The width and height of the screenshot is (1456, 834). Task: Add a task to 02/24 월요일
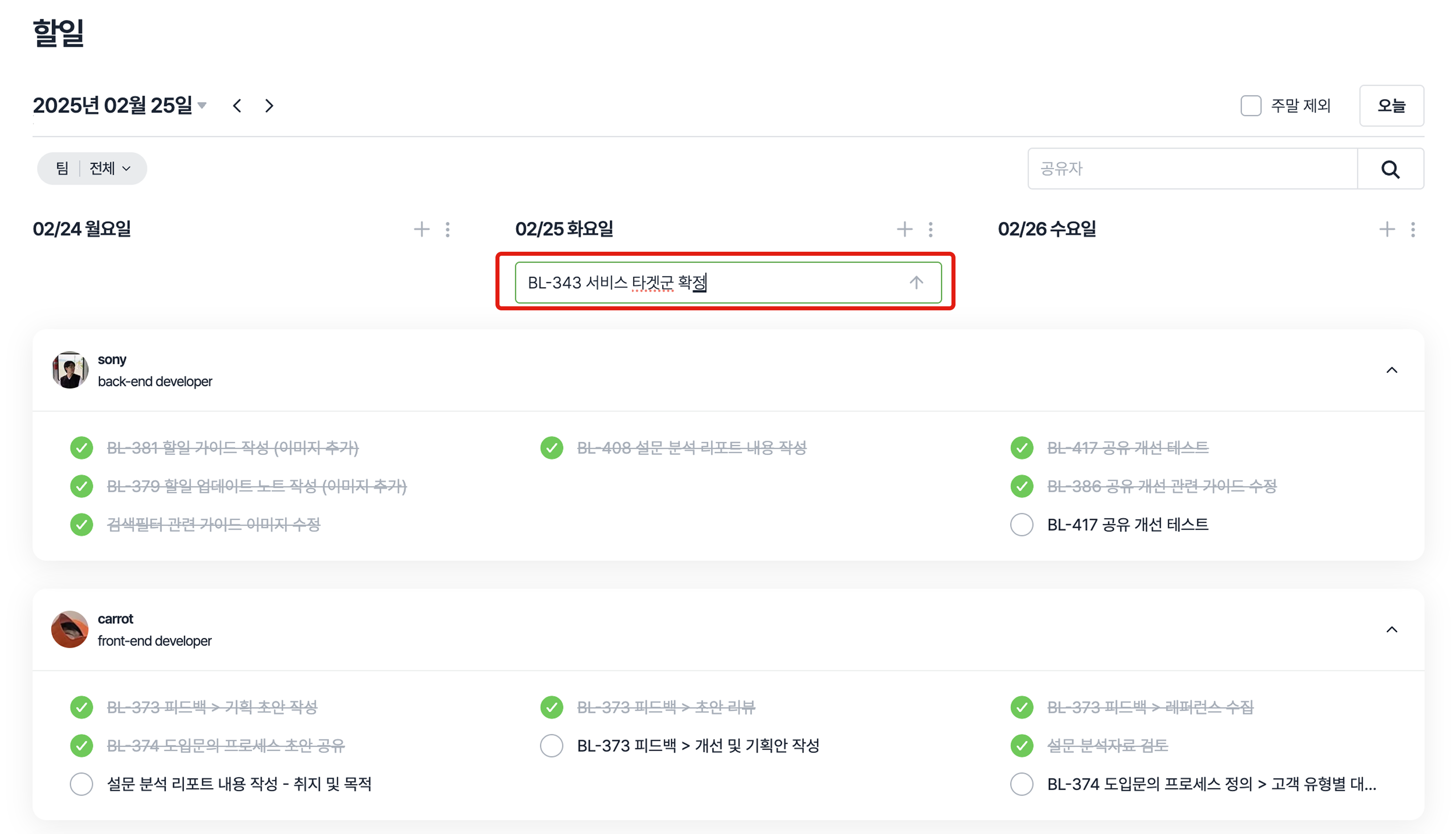point(422,229)
